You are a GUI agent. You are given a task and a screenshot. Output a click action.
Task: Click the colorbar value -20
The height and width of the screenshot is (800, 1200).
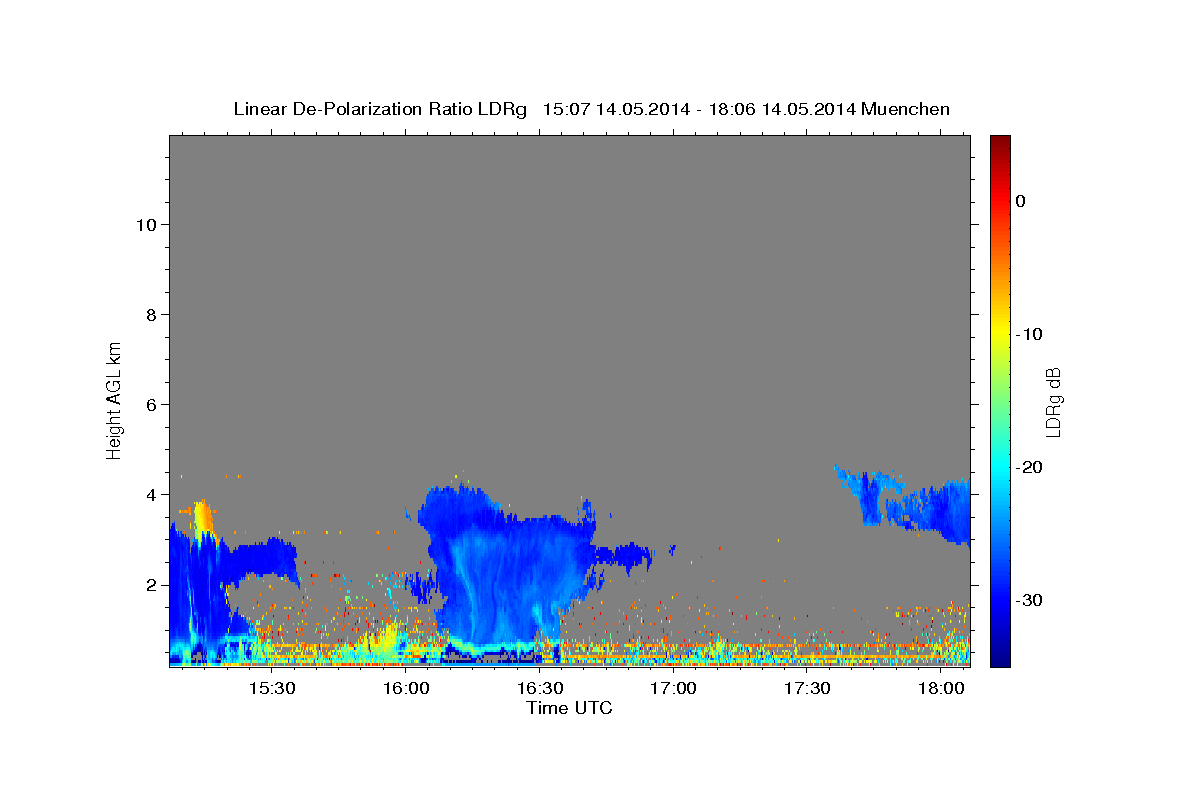click(1028, 467)
